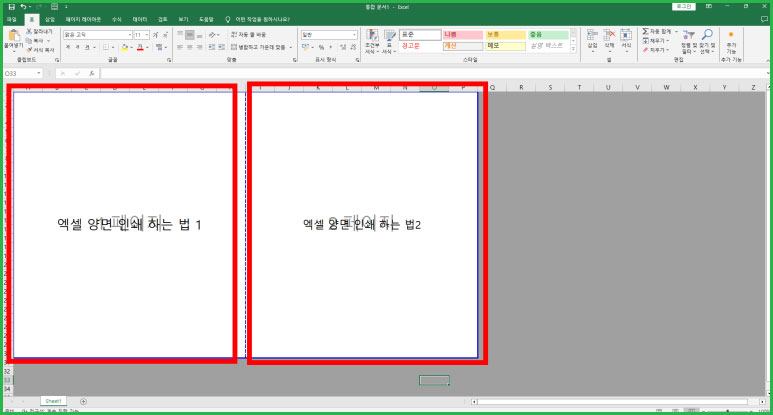
Task: Apply AutoSum 자동 합계
Action: [659, 32]
